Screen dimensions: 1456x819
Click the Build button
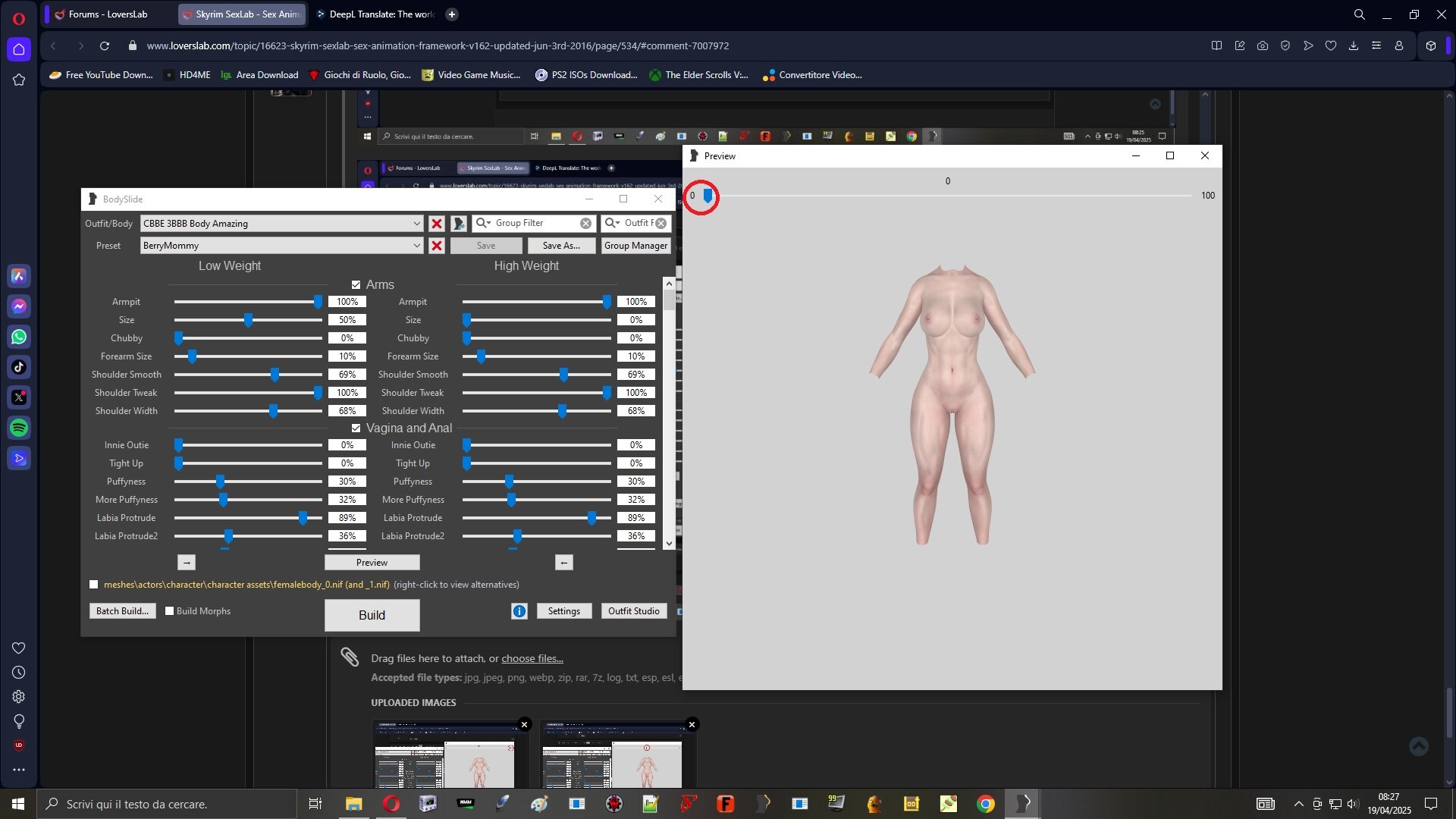click(x=372, y=615)
